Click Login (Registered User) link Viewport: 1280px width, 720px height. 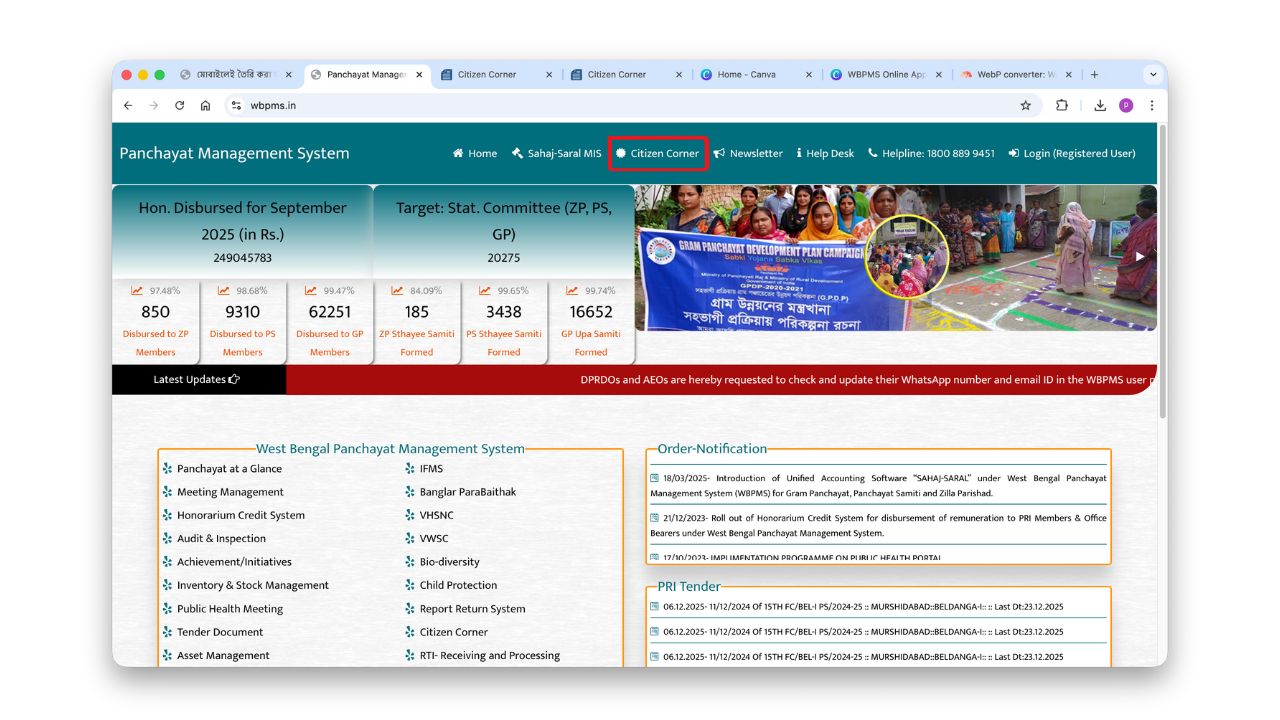click(1072, 154)
